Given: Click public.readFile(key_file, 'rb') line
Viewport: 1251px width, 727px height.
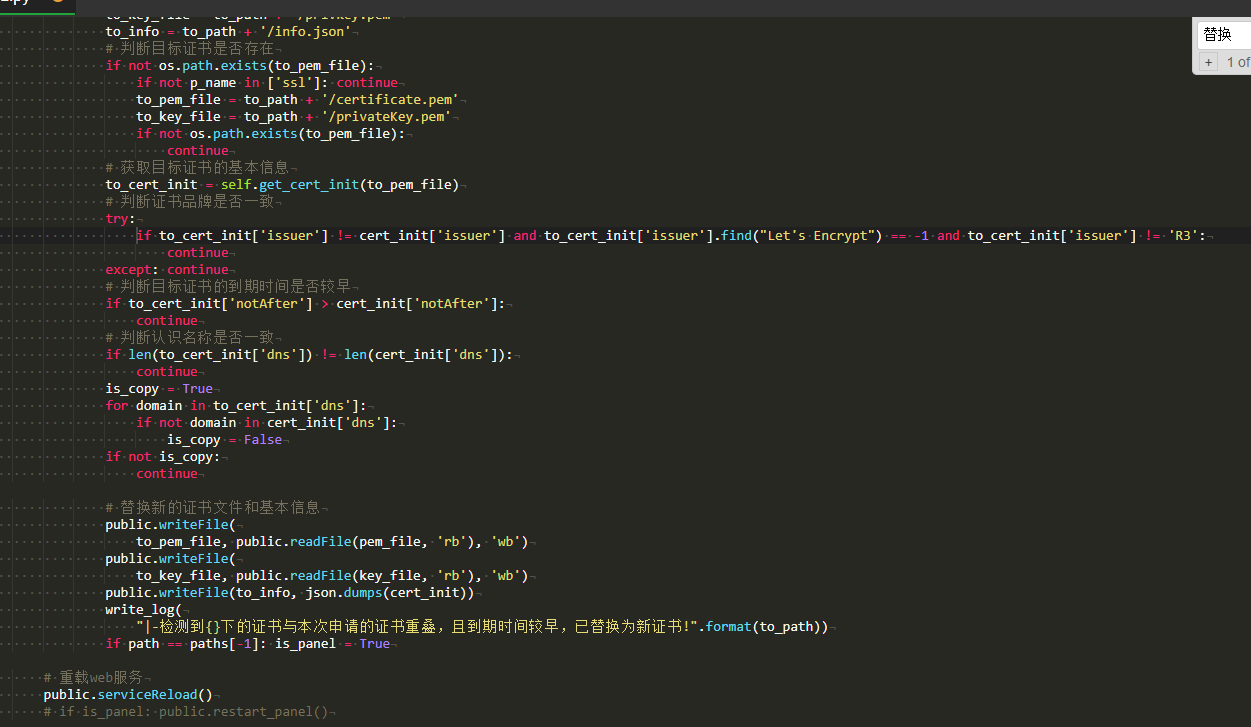Looking at the screenshot, I should coord(333,576).
